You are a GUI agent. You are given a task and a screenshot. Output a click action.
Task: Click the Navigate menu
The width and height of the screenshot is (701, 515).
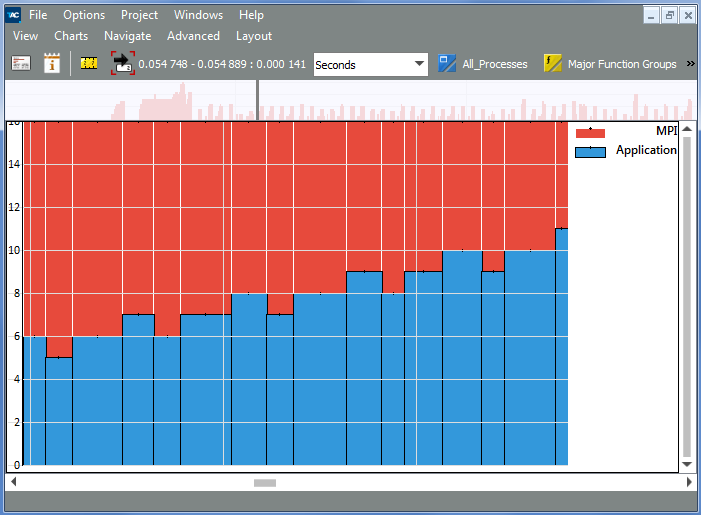tap(127, 36)
